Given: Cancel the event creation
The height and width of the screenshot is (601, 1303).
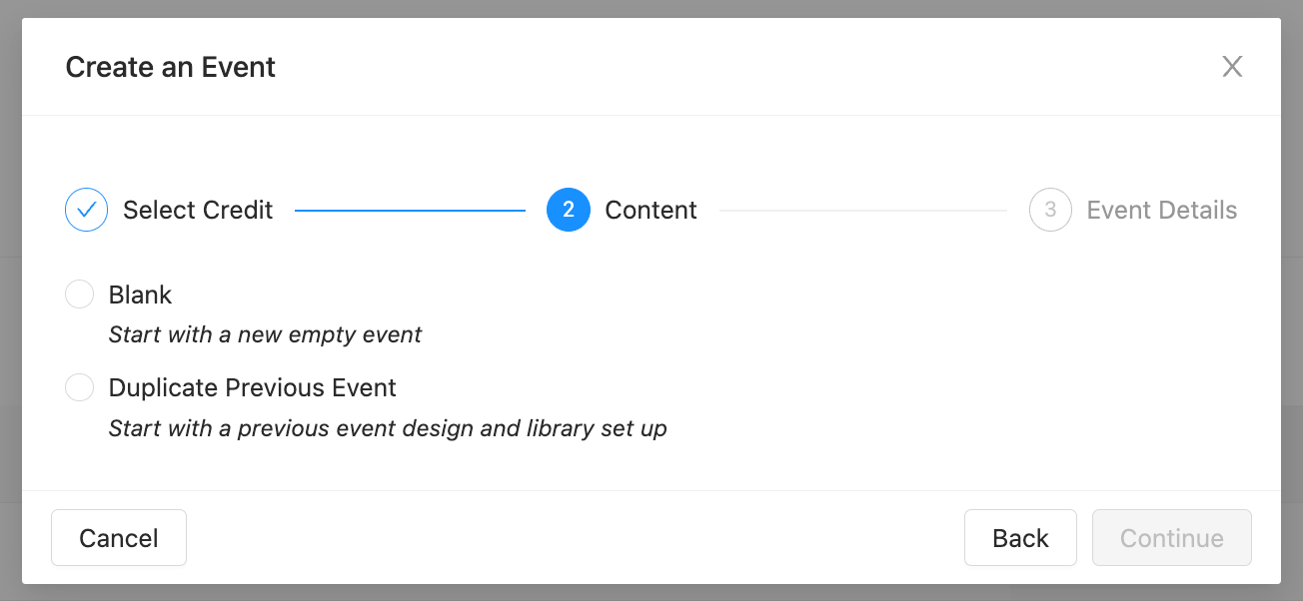Looking at the screenshot, I should pos(118,537).
